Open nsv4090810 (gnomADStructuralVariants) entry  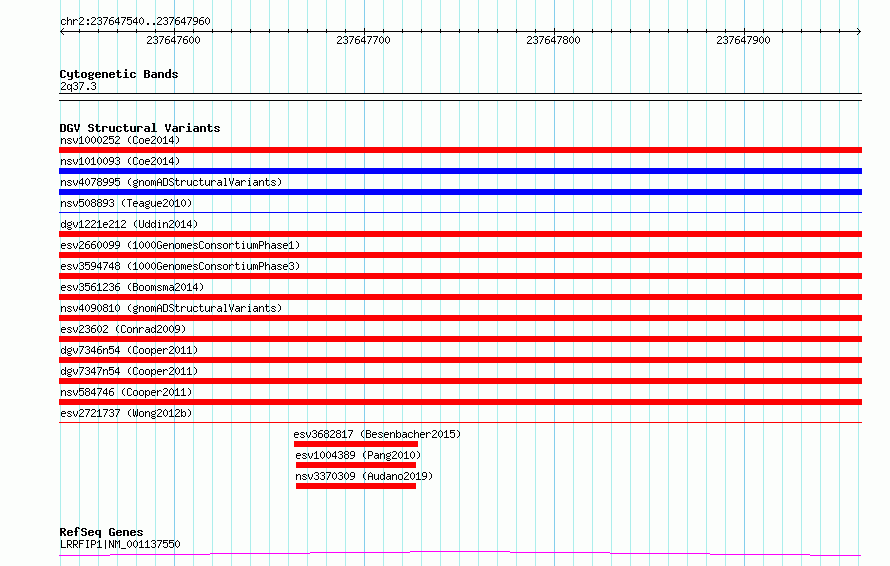(x=171, y=308)
